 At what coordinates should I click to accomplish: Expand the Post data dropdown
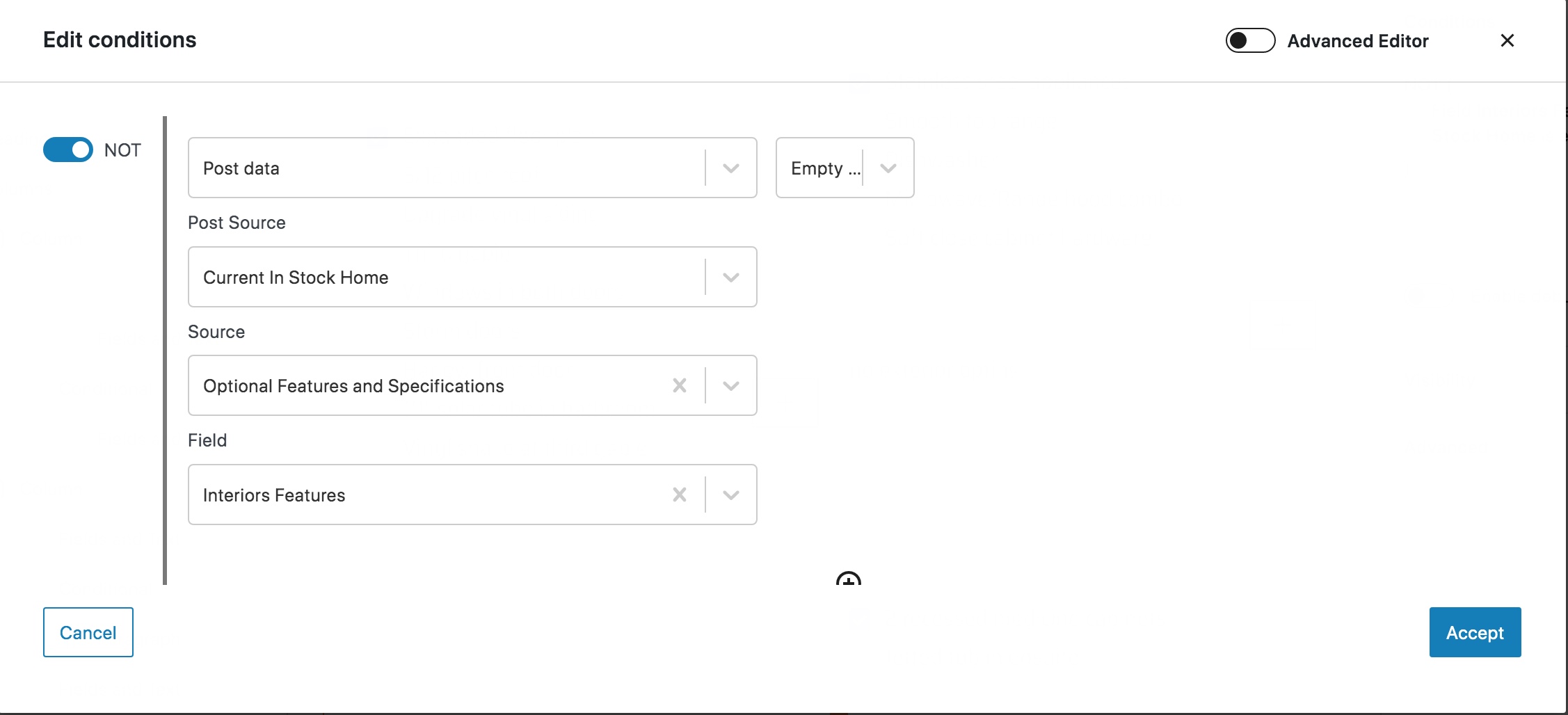coord(472,168)
